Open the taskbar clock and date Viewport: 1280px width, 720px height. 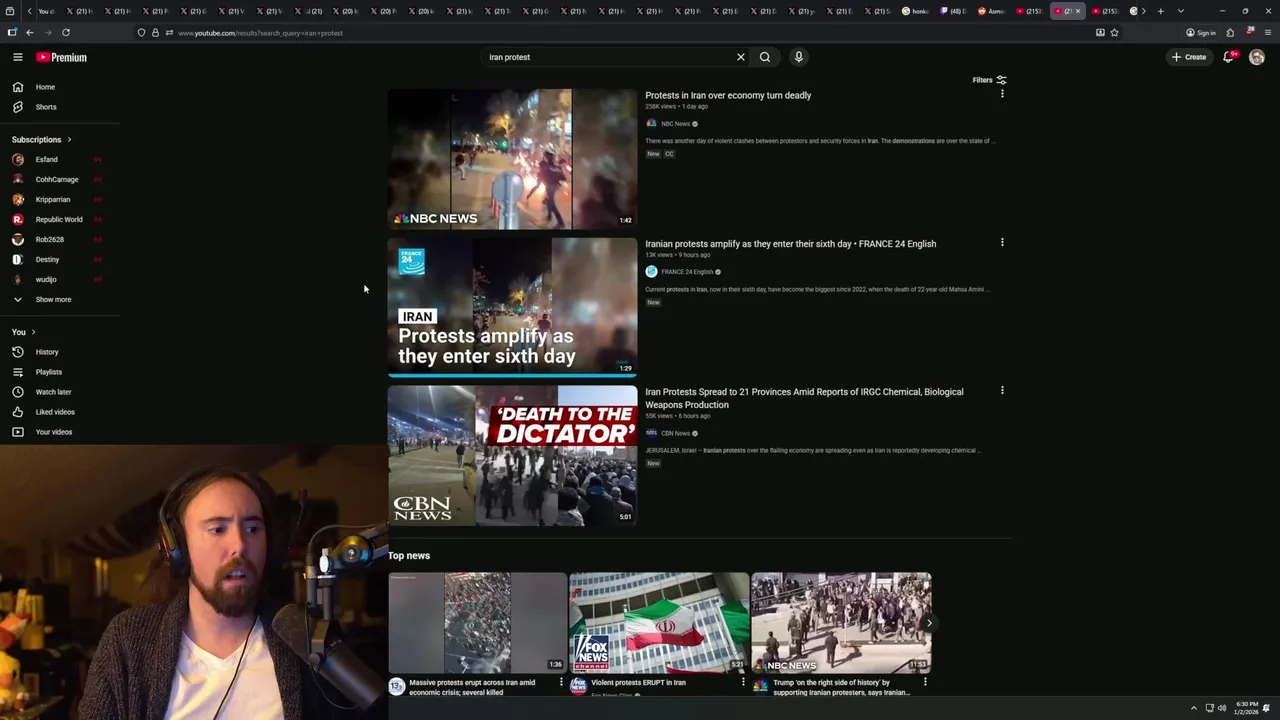pos(1246,708)
